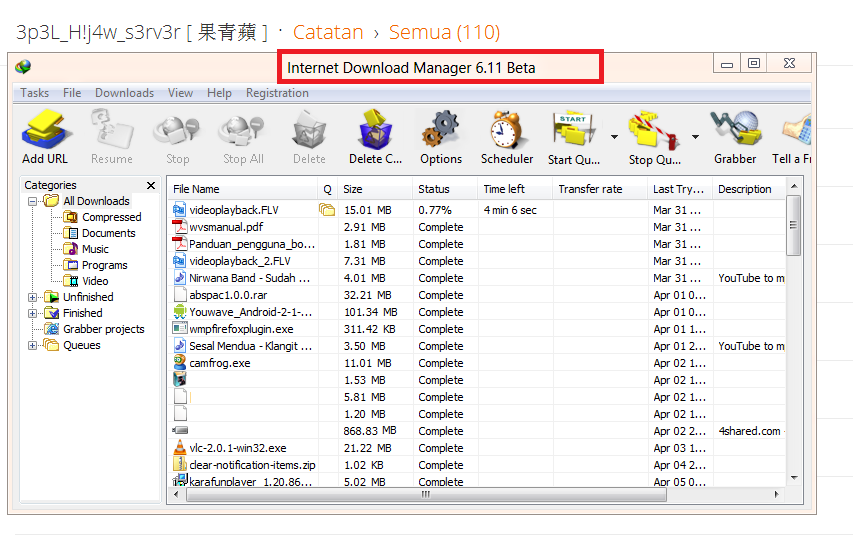Click the scroll left arrow of download list
The image size is (853, 543).
click(x=176, y=495)
